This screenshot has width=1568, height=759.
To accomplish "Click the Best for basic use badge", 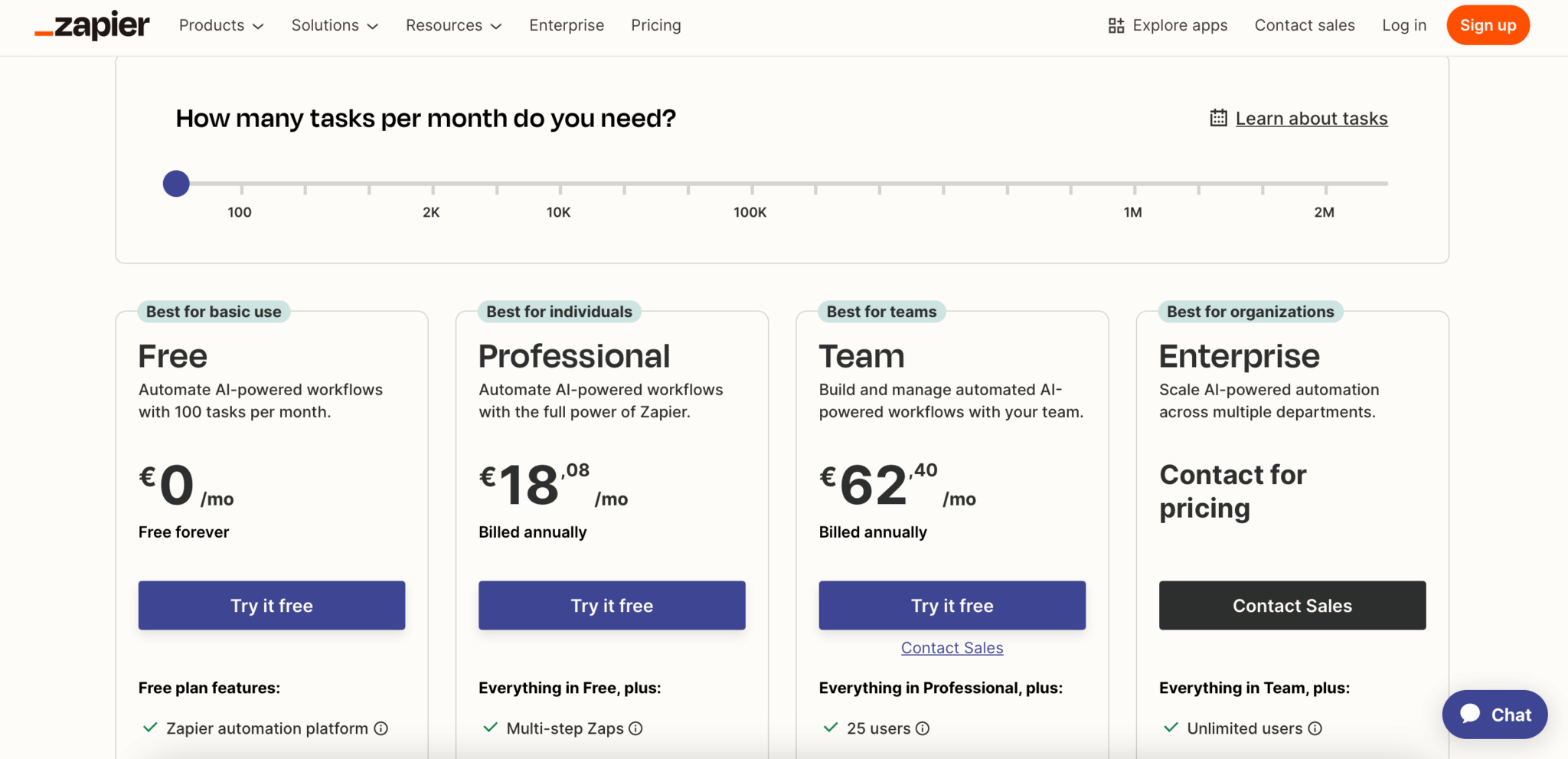I will [214, 312].
